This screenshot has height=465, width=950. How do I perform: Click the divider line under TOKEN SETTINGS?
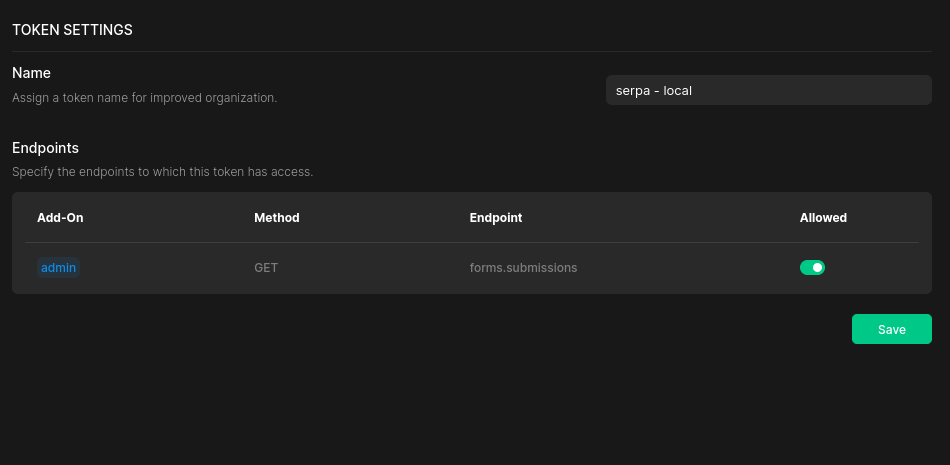472,52
